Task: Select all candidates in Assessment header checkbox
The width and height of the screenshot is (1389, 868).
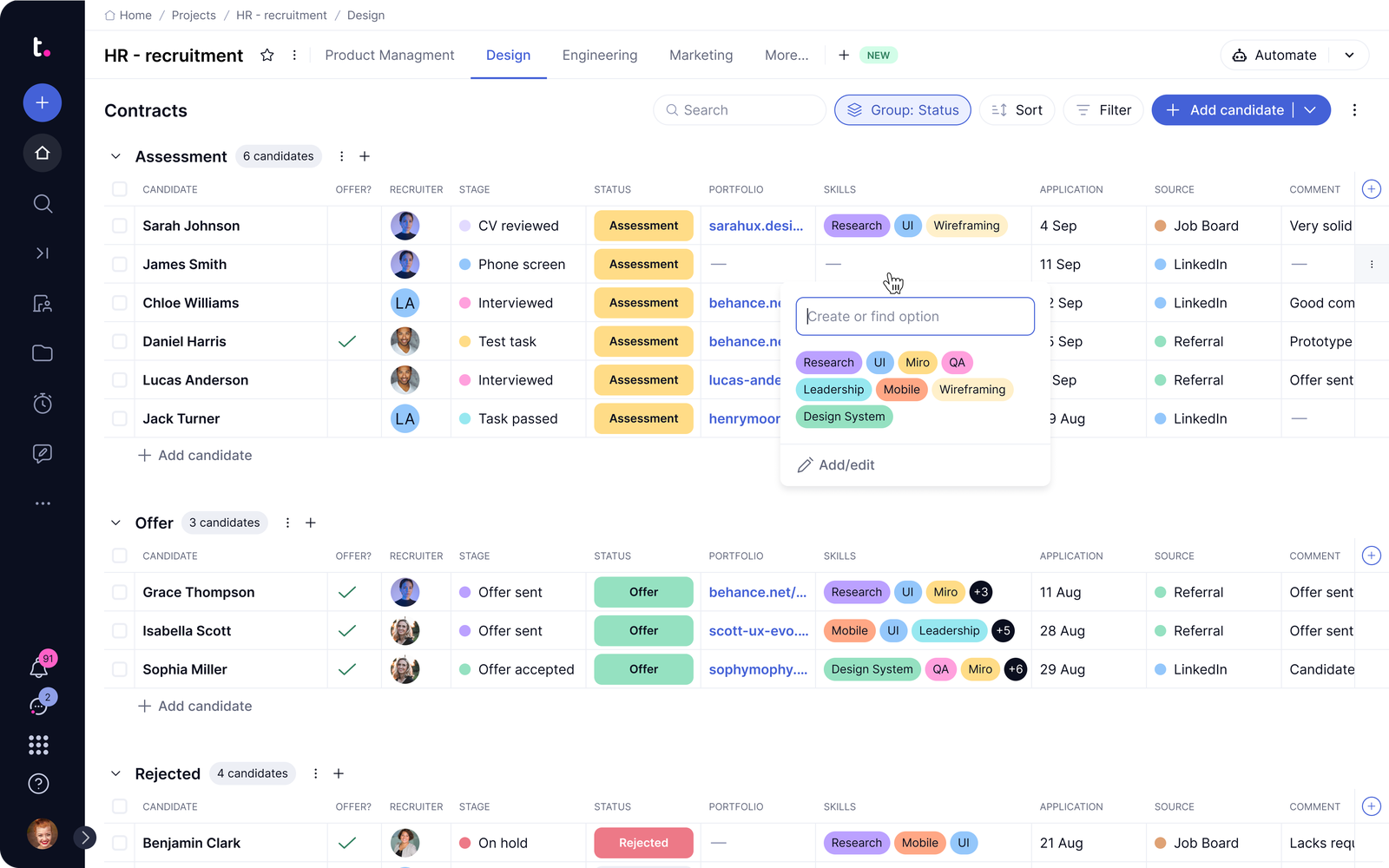Action: (120, 189)
